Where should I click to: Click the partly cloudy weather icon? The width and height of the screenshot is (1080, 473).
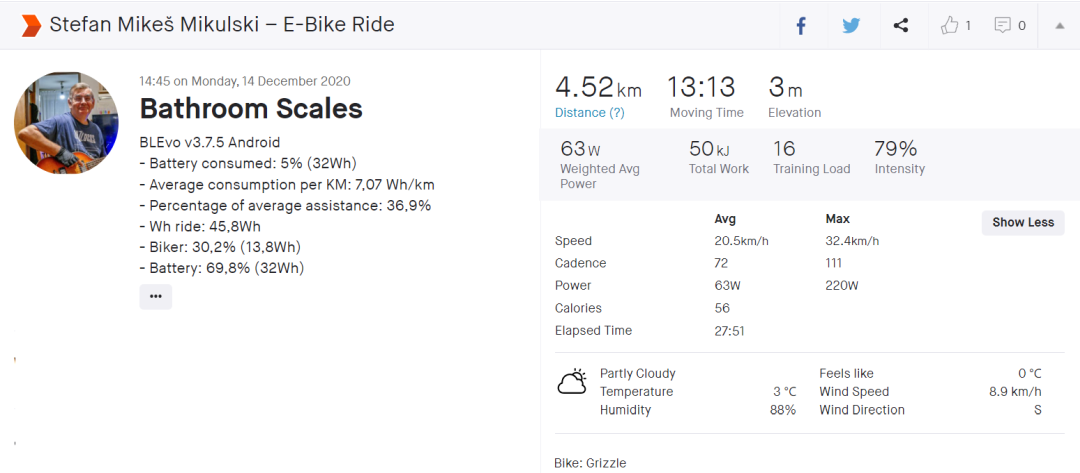click(x=572, y=382)
